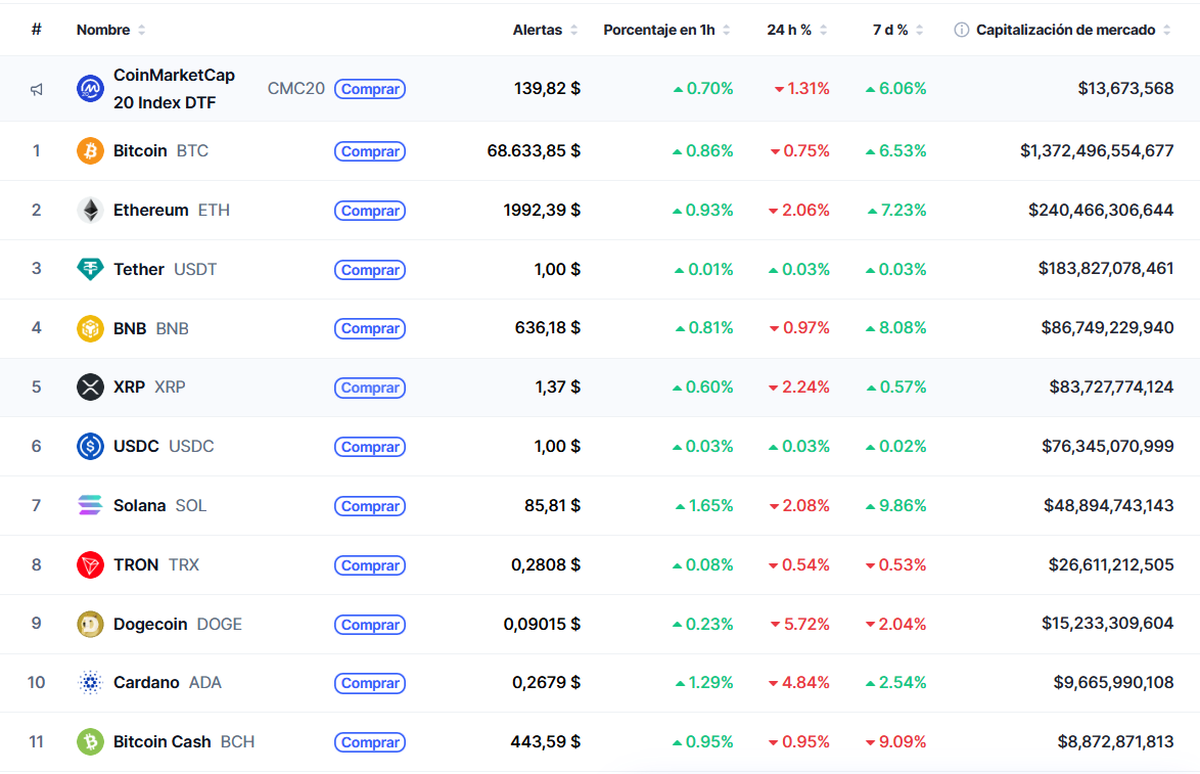Image resolution: width=1200 pixels, height=774 pixels.
Task: Click the Bitcoin orange logo icon
Action: (x=90, y=151)
